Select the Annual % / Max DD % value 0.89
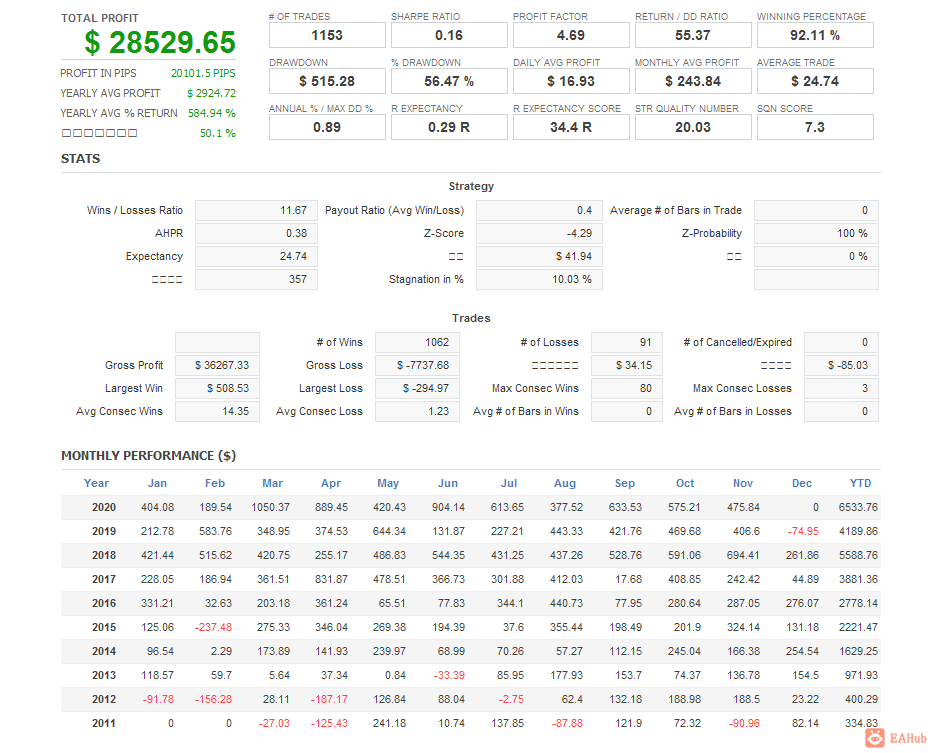 pyautogui.click(x=327, y=127)
